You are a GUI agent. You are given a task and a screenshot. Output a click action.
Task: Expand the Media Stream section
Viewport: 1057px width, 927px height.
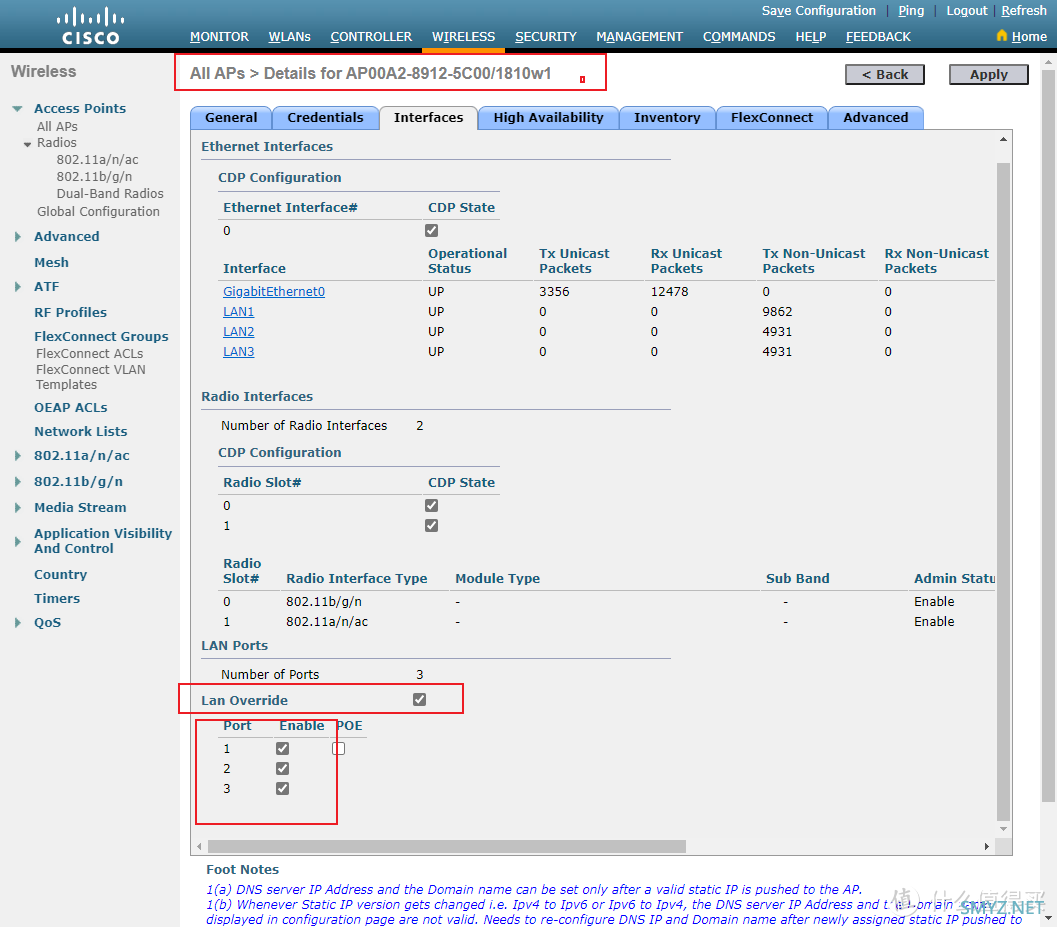tap(16, 507)
